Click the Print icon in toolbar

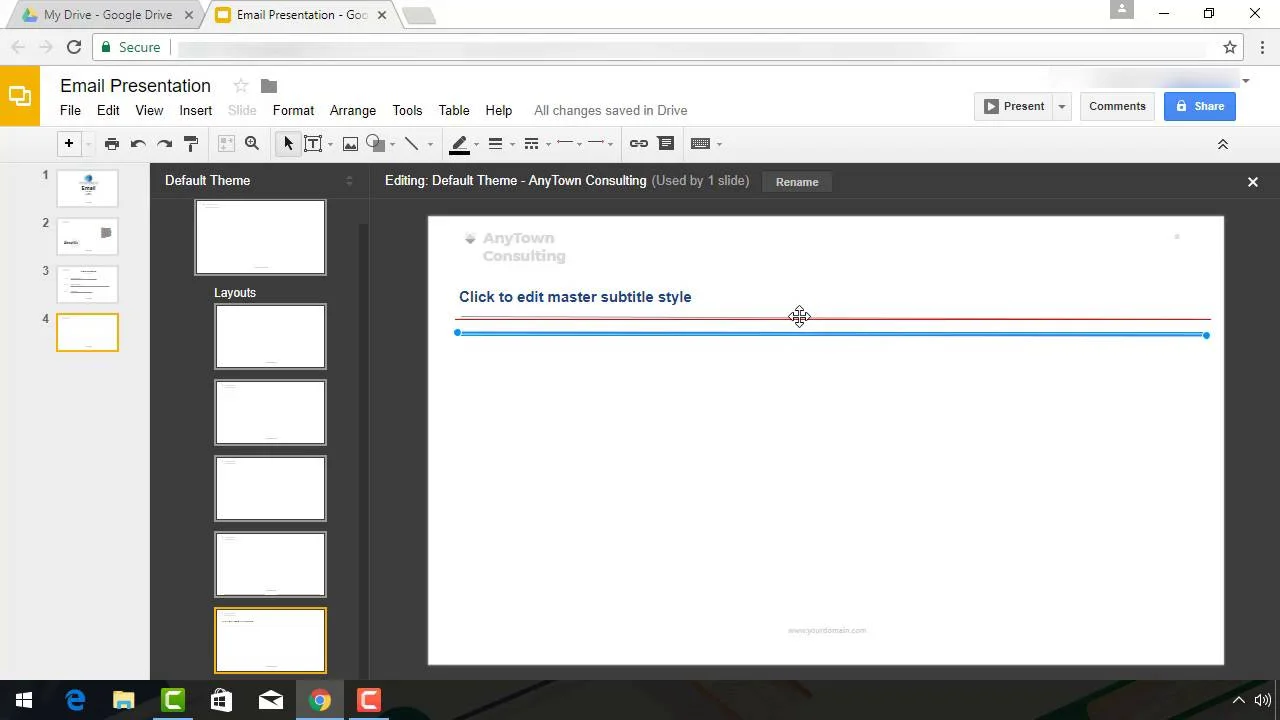pos(112,144)
